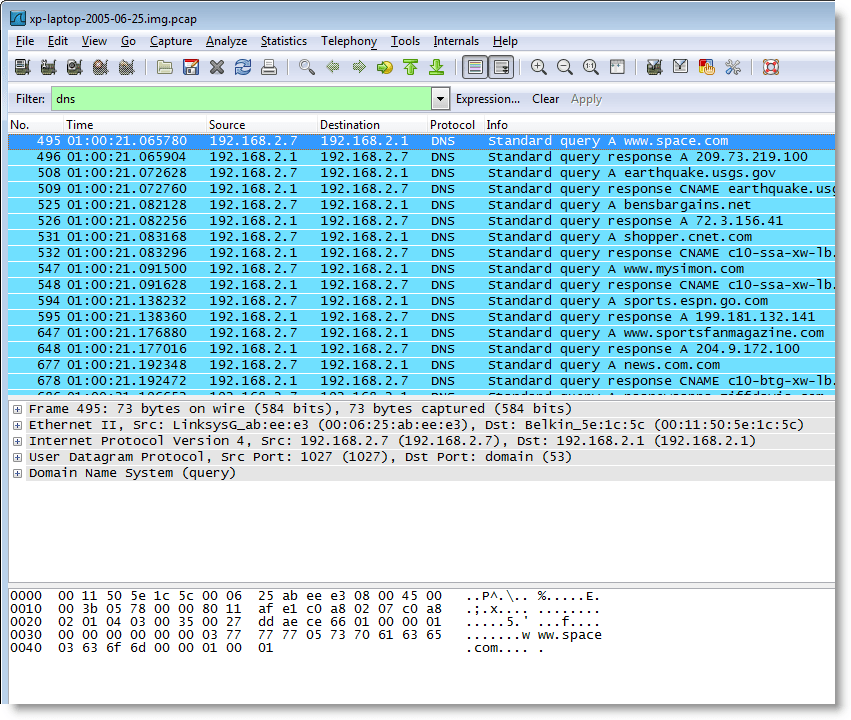Sort packets by the Protocol column header
Viewport: 851px width, 720px height.
click(452, 125)
